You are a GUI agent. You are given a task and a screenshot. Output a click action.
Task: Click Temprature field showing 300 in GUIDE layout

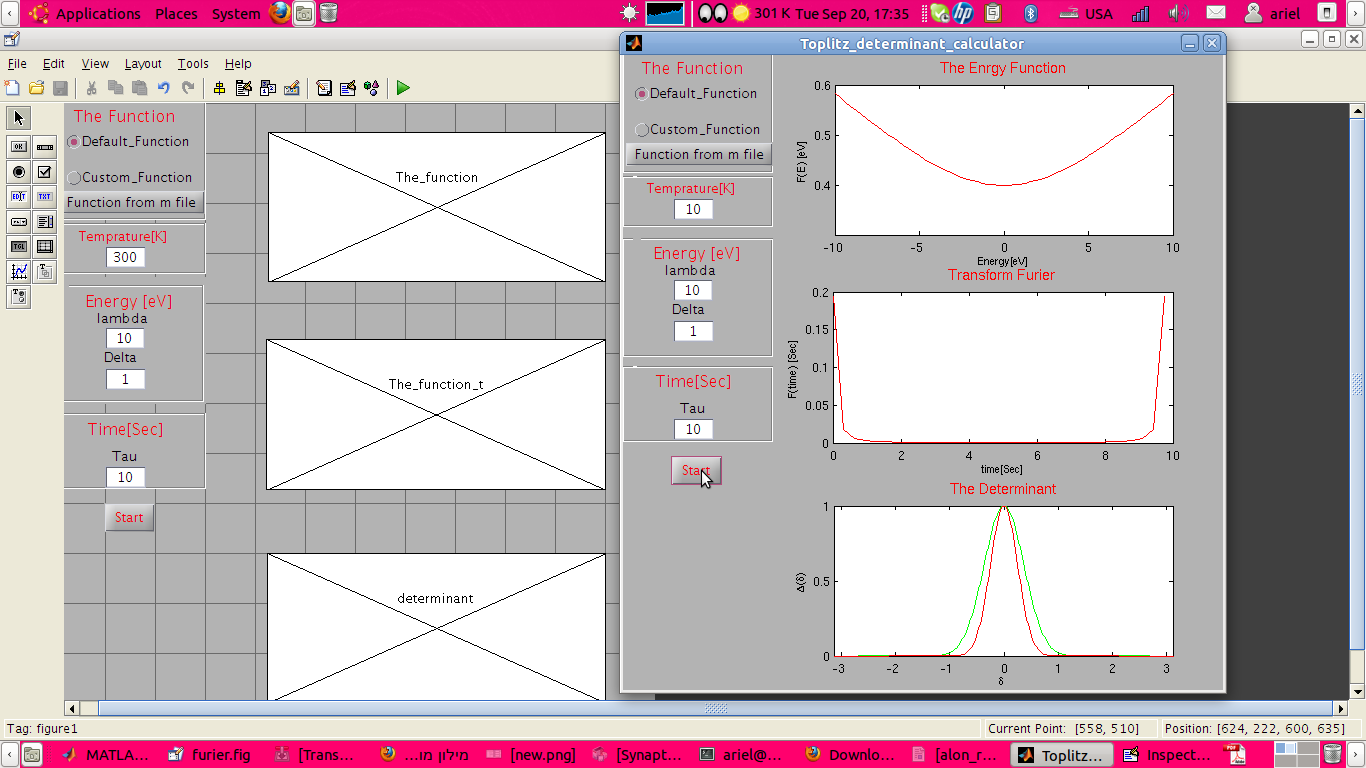[125, 257]
